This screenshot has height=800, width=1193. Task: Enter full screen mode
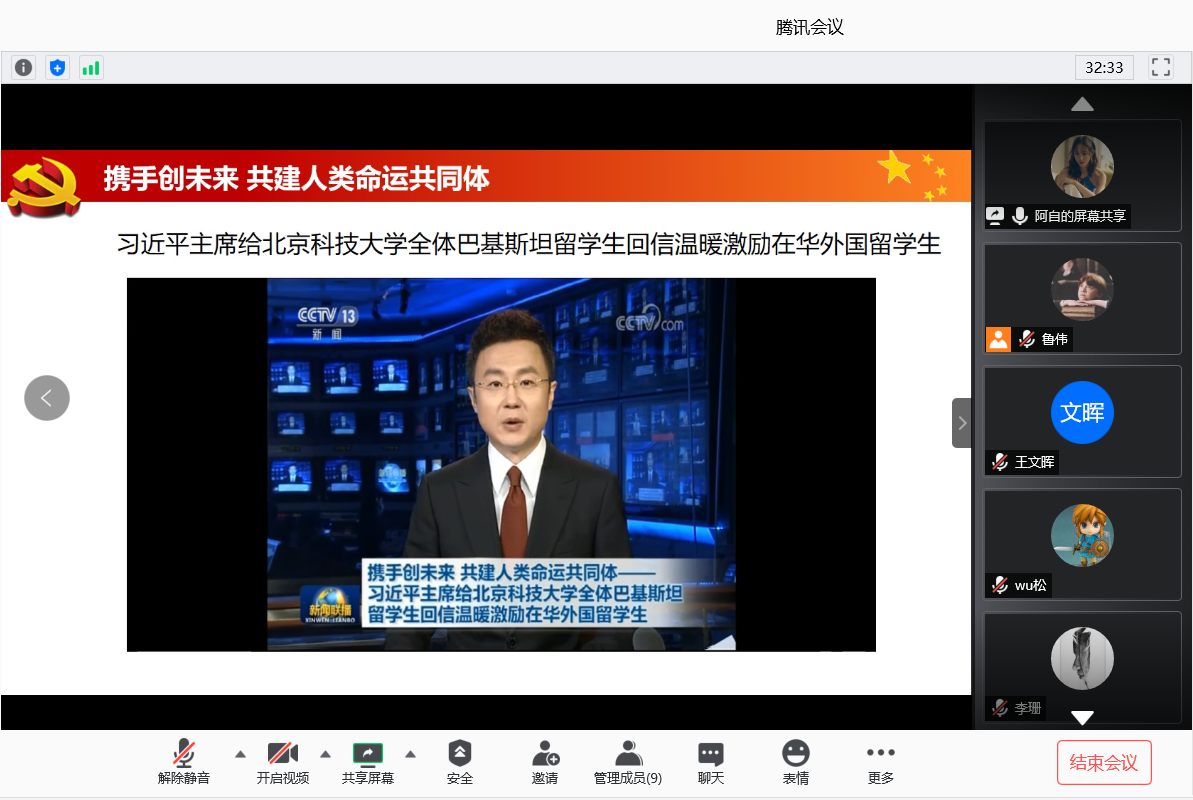1160,67
